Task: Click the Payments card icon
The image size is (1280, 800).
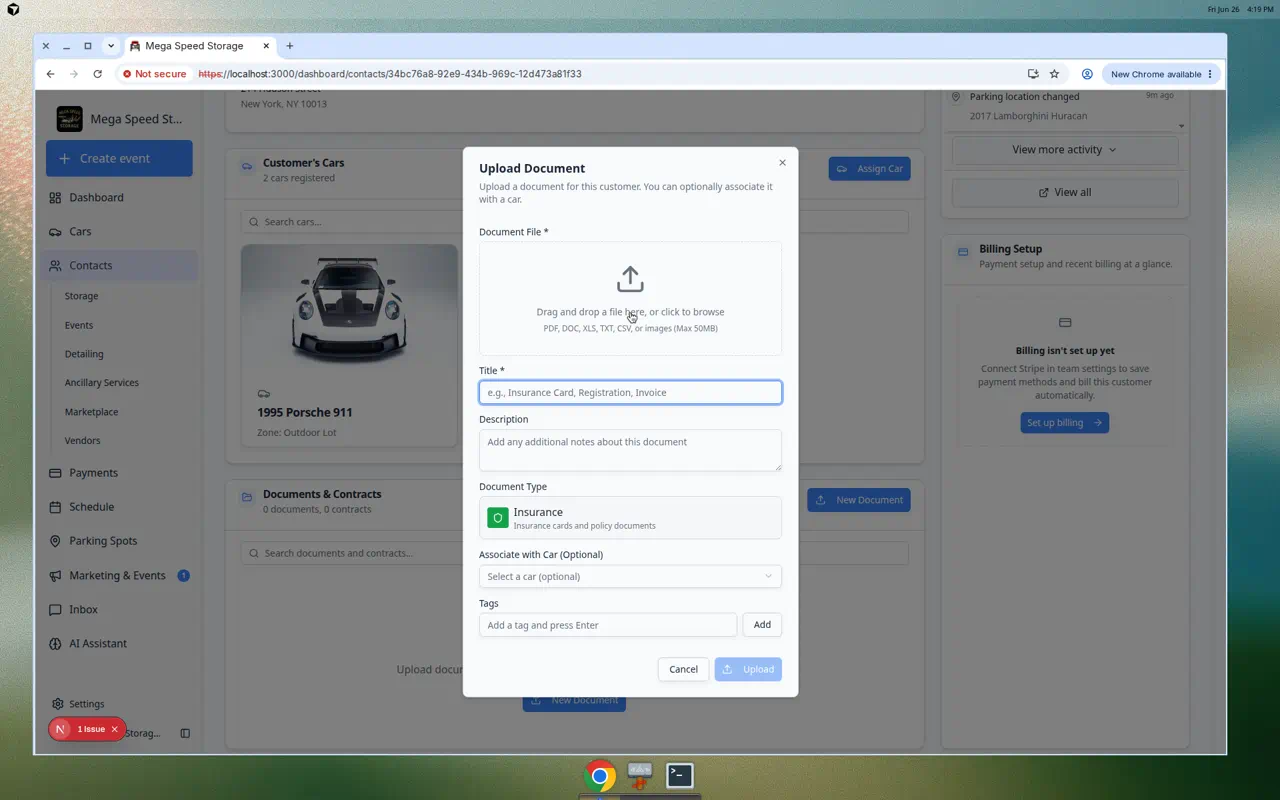Action: tap(55, 473)
